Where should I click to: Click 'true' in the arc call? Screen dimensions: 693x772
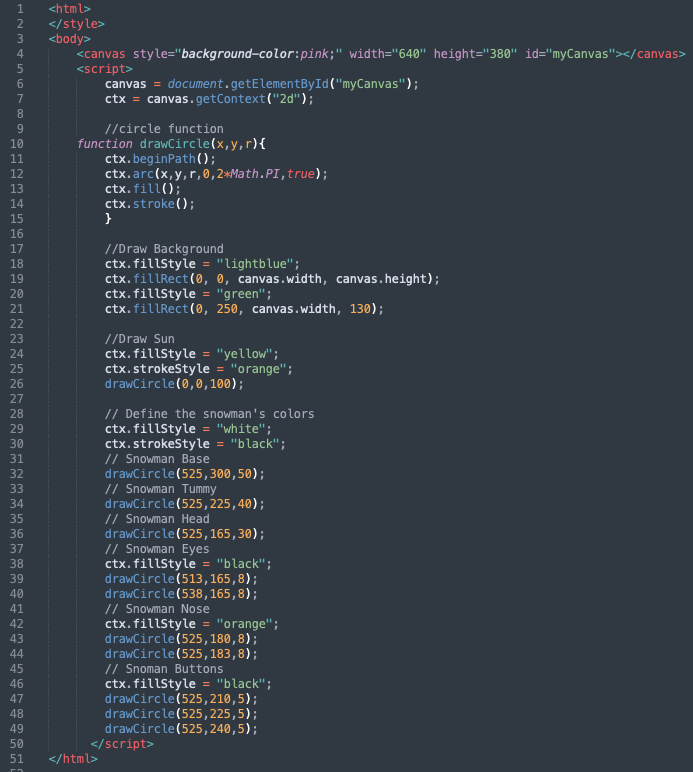tap(301, 174)
